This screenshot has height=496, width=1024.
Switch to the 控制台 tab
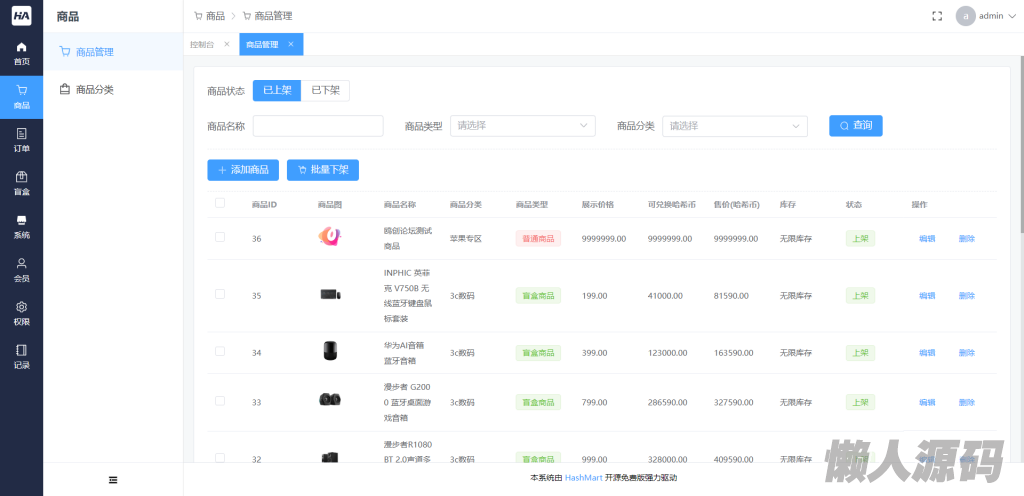pos(202,44)
